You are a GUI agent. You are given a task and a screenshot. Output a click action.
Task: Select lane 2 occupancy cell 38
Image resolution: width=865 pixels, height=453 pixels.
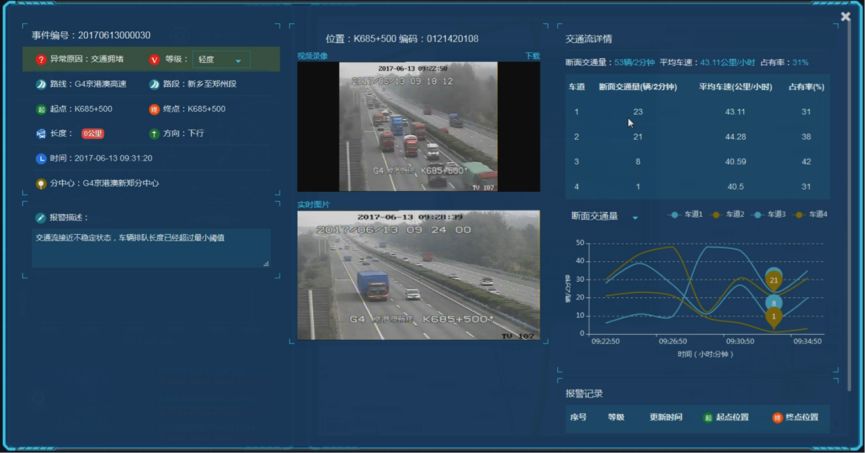[x=806, y=137]
